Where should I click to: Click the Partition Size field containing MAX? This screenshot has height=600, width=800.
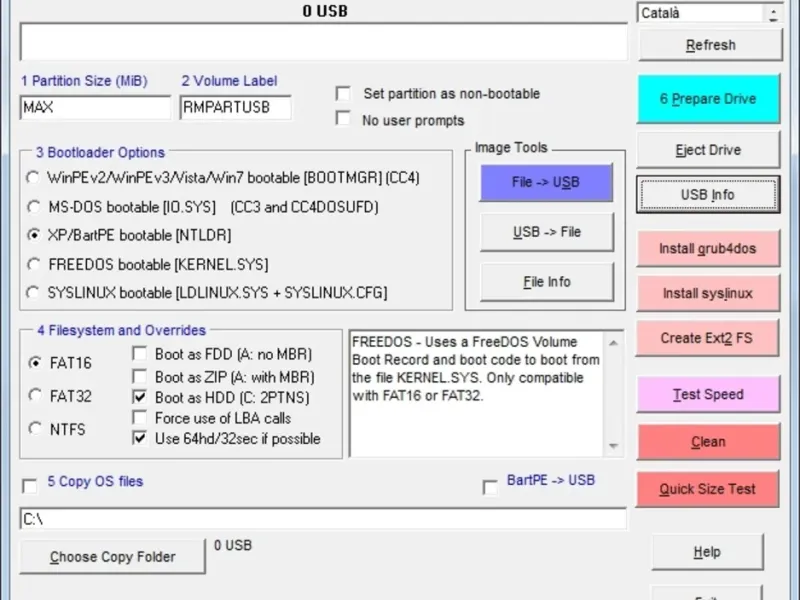pyautogui.click(x=95, y=107)
